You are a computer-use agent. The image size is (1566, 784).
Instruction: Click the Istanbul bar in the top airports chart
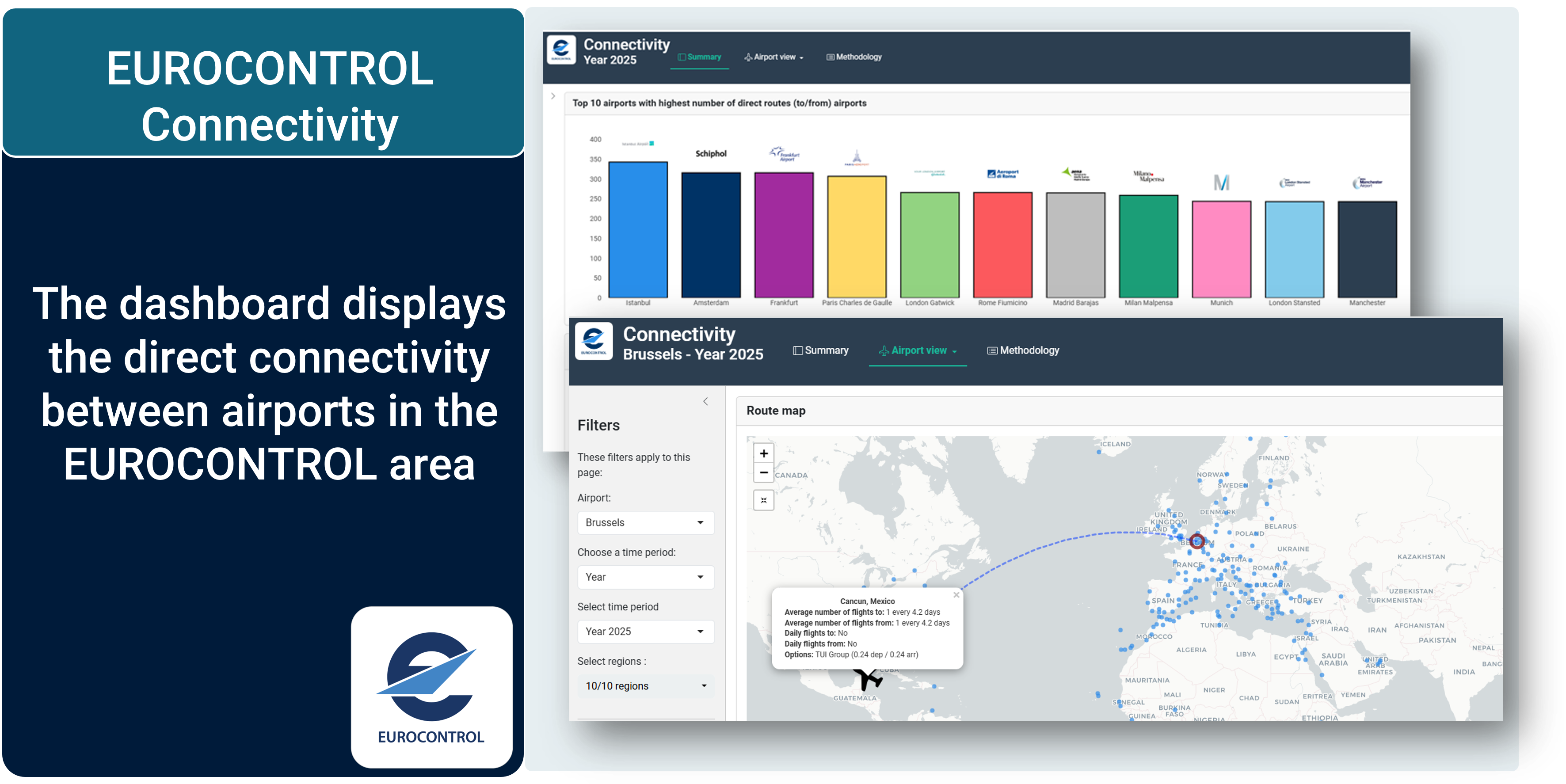click(638, 230)
